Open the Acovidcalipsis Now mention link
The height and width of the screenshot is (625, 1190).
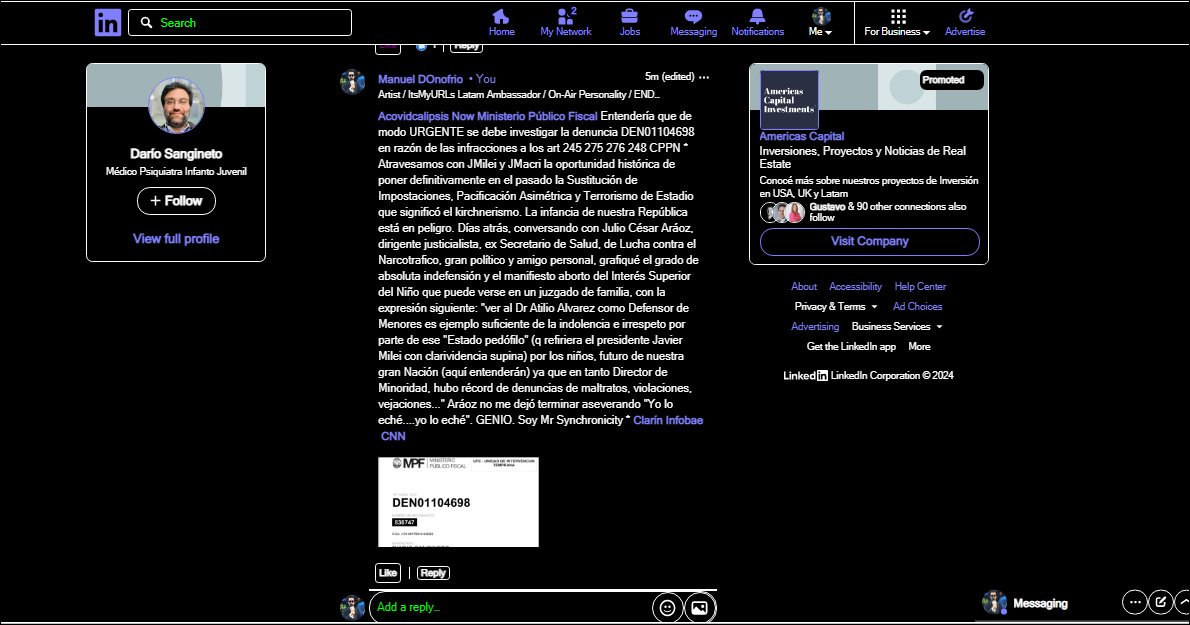pos(426,116)
